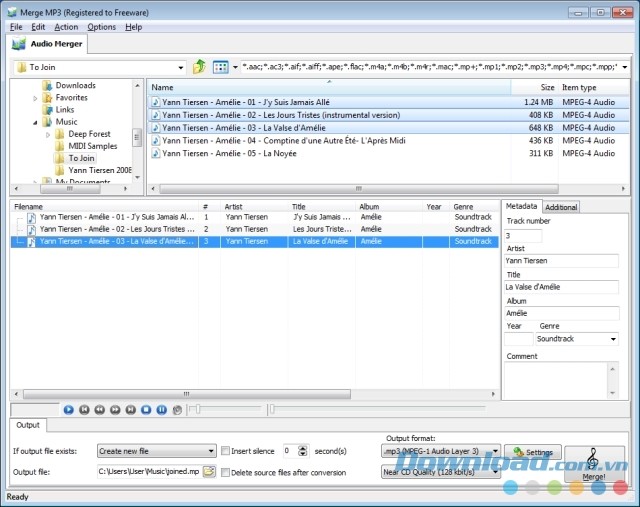This screenshot has width=640, height=507.
Task: Click the Deep Forest folder icon
Action: point(59,134)
